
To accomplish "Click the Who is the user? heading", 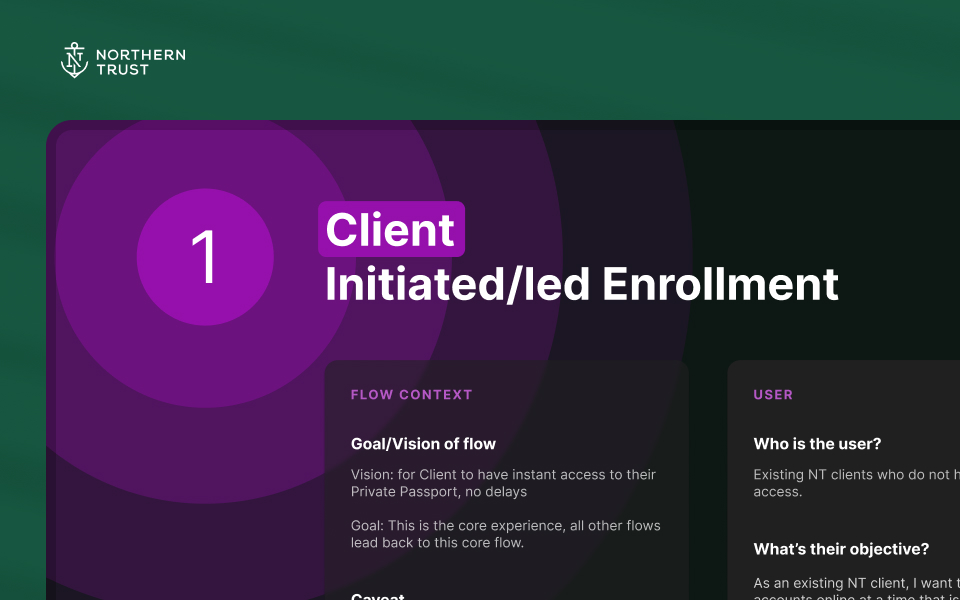I will [817, 444].
